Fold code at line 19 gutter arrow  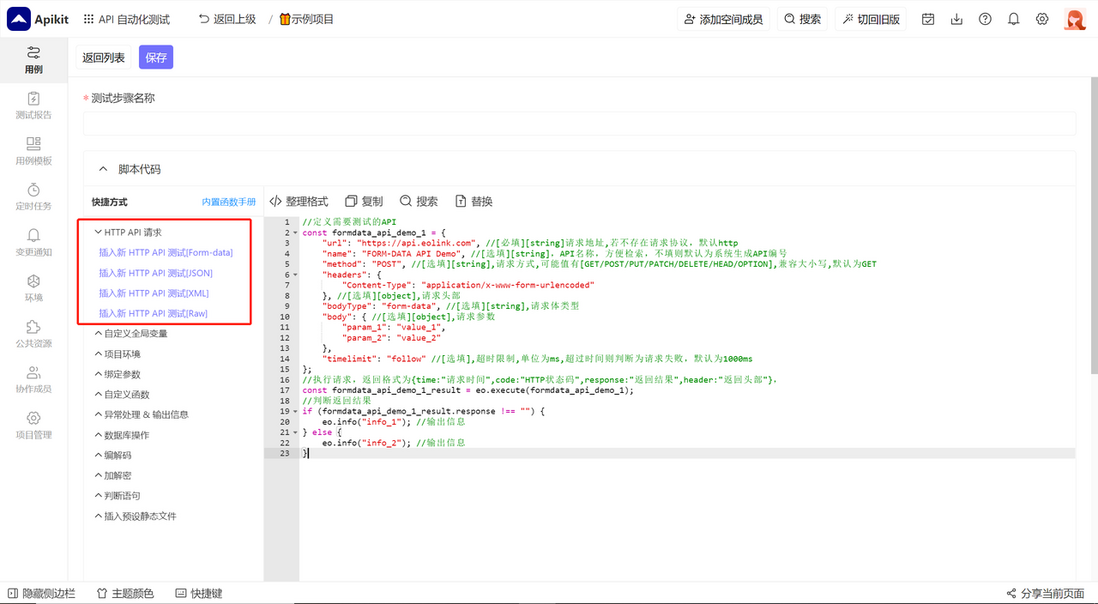click(296, 412)
